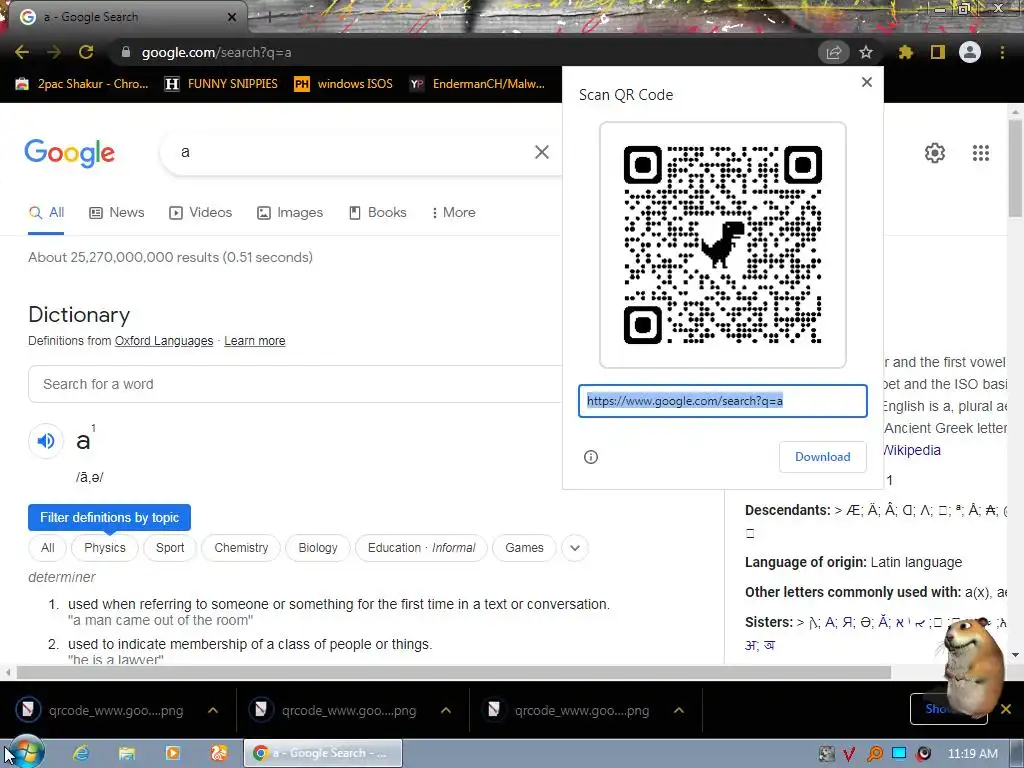Screen dimensions: 1024x768
Task: Select the Physics topic chip
Action: 104,548
